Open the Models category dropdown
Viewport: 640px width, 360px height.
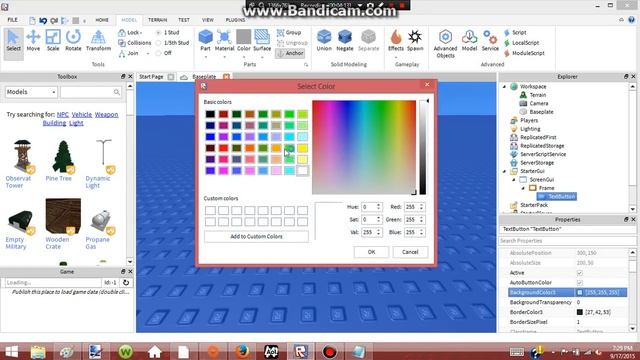click(x=31, y=92)
